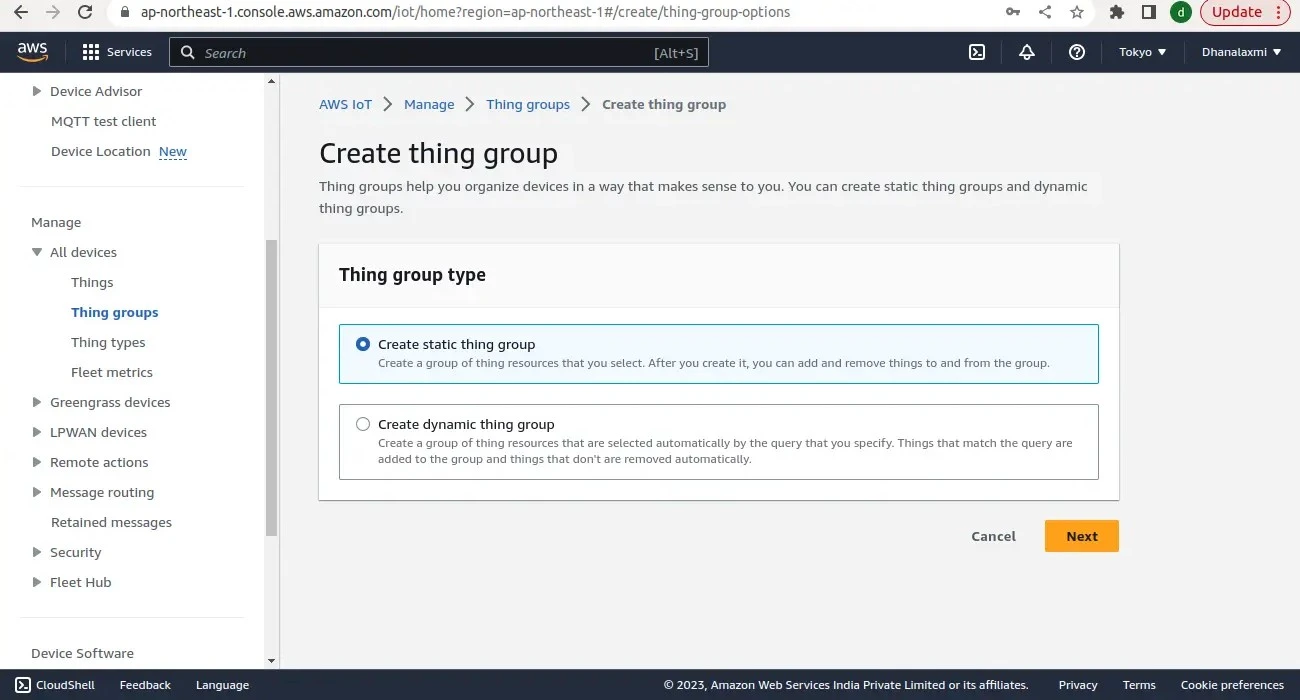Viewport: 1300px width, 700px height.
Task: Click the Device Software heading
Action: (82, 653)
